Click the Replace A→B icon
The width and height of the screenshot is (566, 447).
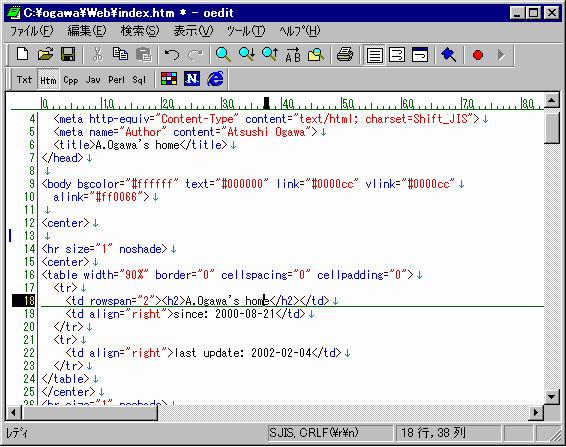point(293,55)
